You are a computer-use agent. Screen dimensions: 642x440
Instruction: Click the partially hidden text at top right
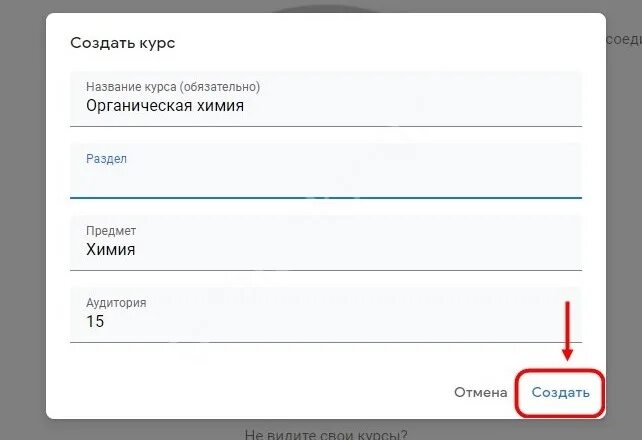[x=623, y=40]
